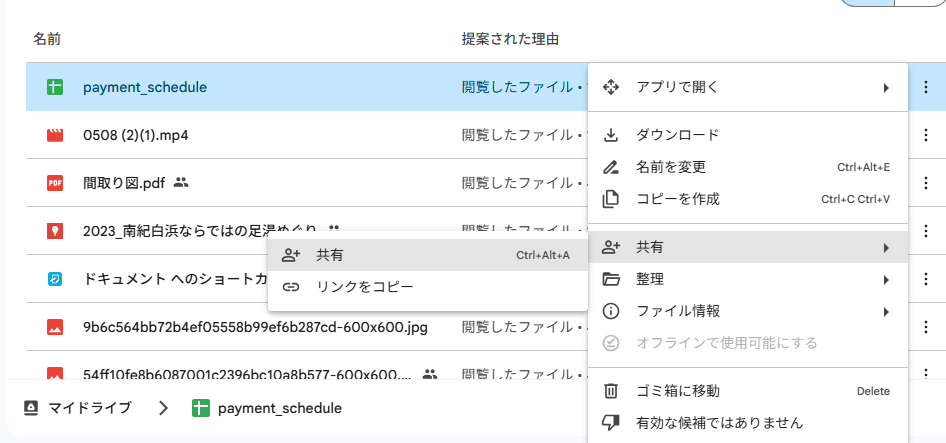Open the 'ファイル情報' submenu
946x443 pixels.
click(748, 311)
